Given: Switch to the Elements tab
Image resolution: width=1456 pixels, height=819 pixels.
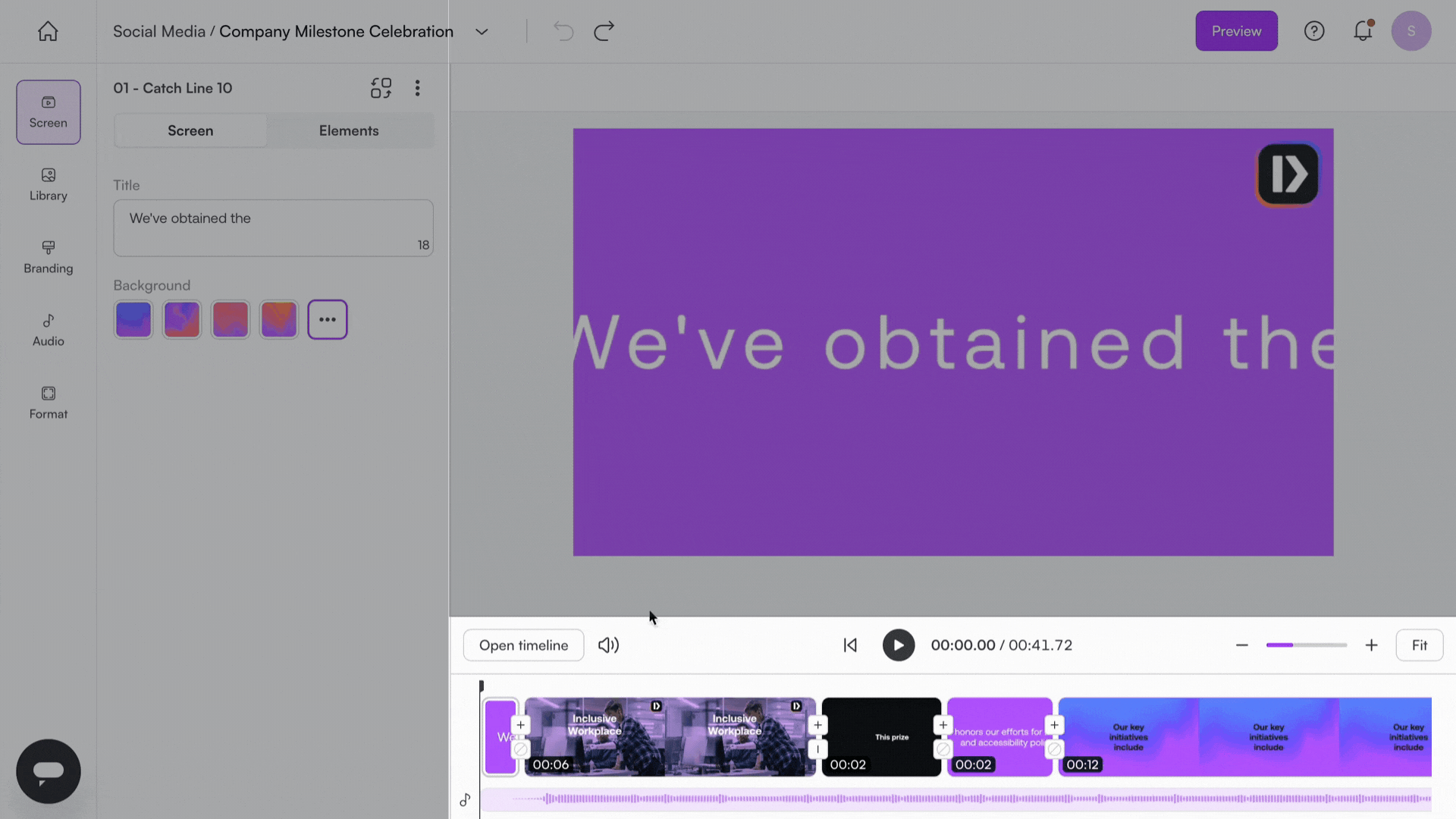Looking at the screenshot, I should pos(348,130).
